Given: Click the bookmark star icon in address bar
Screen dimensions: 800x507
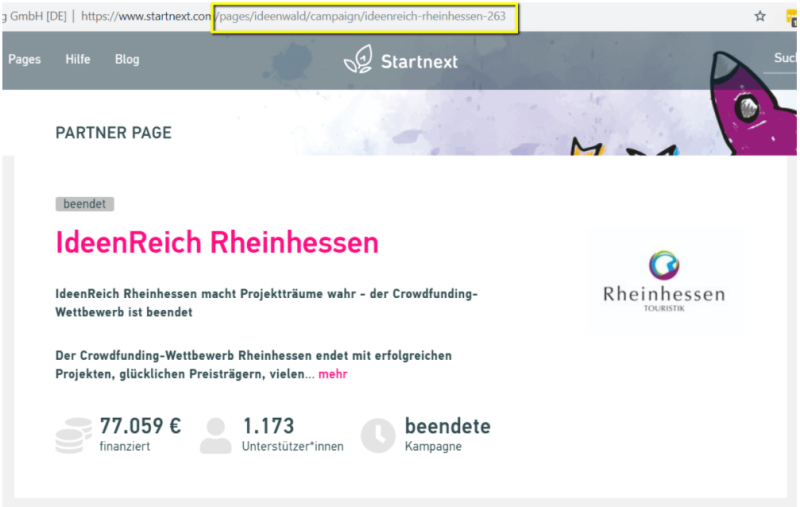Looking at the screenshot, I should tap(760, 16).
